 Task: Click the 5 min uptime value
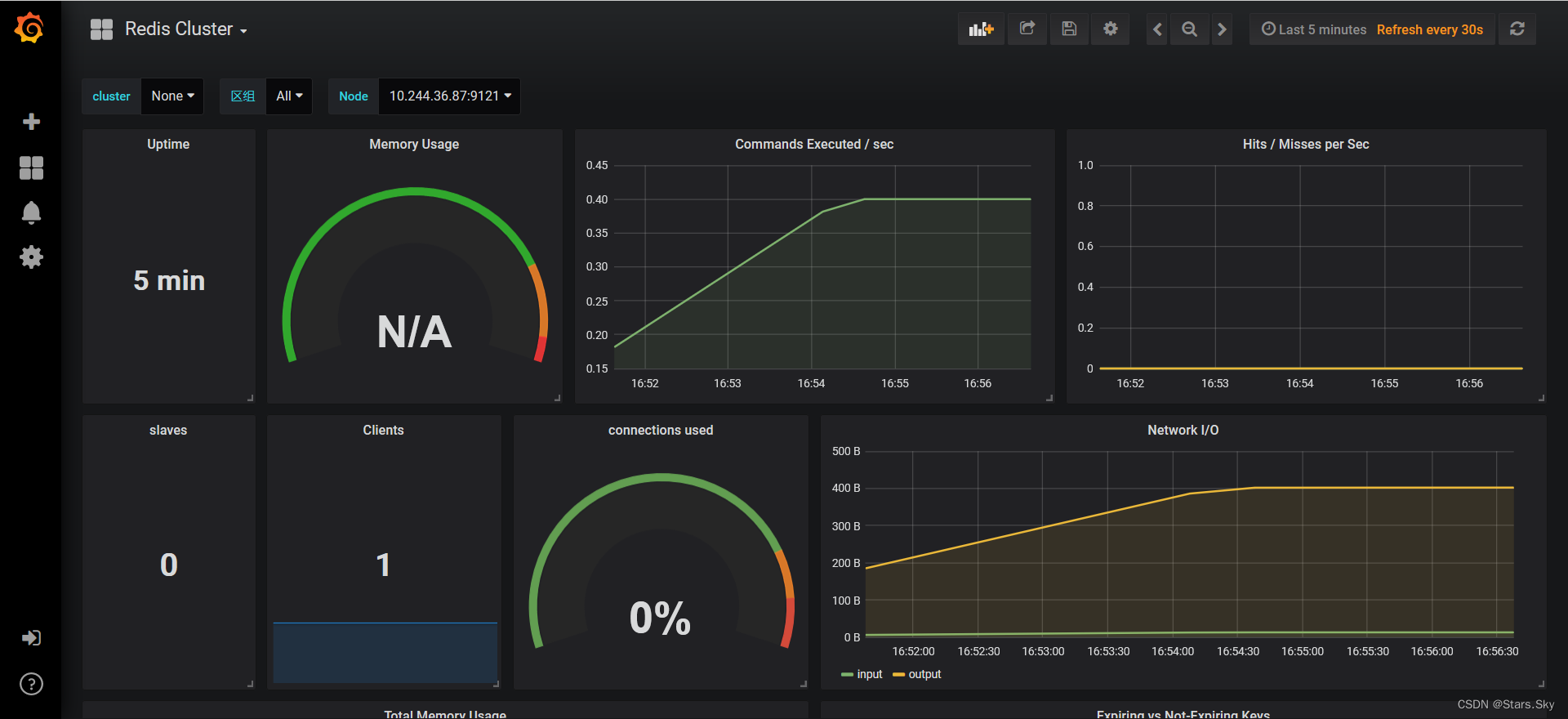[169, 281]
